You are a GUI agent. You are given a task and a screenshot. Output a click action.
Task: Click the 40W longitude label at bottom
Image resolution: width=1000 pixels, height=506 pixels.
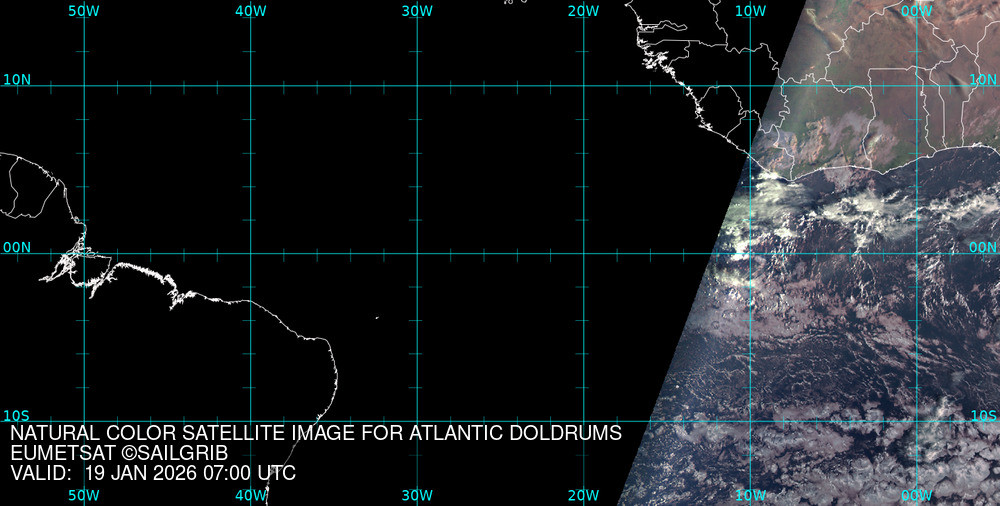250,495
